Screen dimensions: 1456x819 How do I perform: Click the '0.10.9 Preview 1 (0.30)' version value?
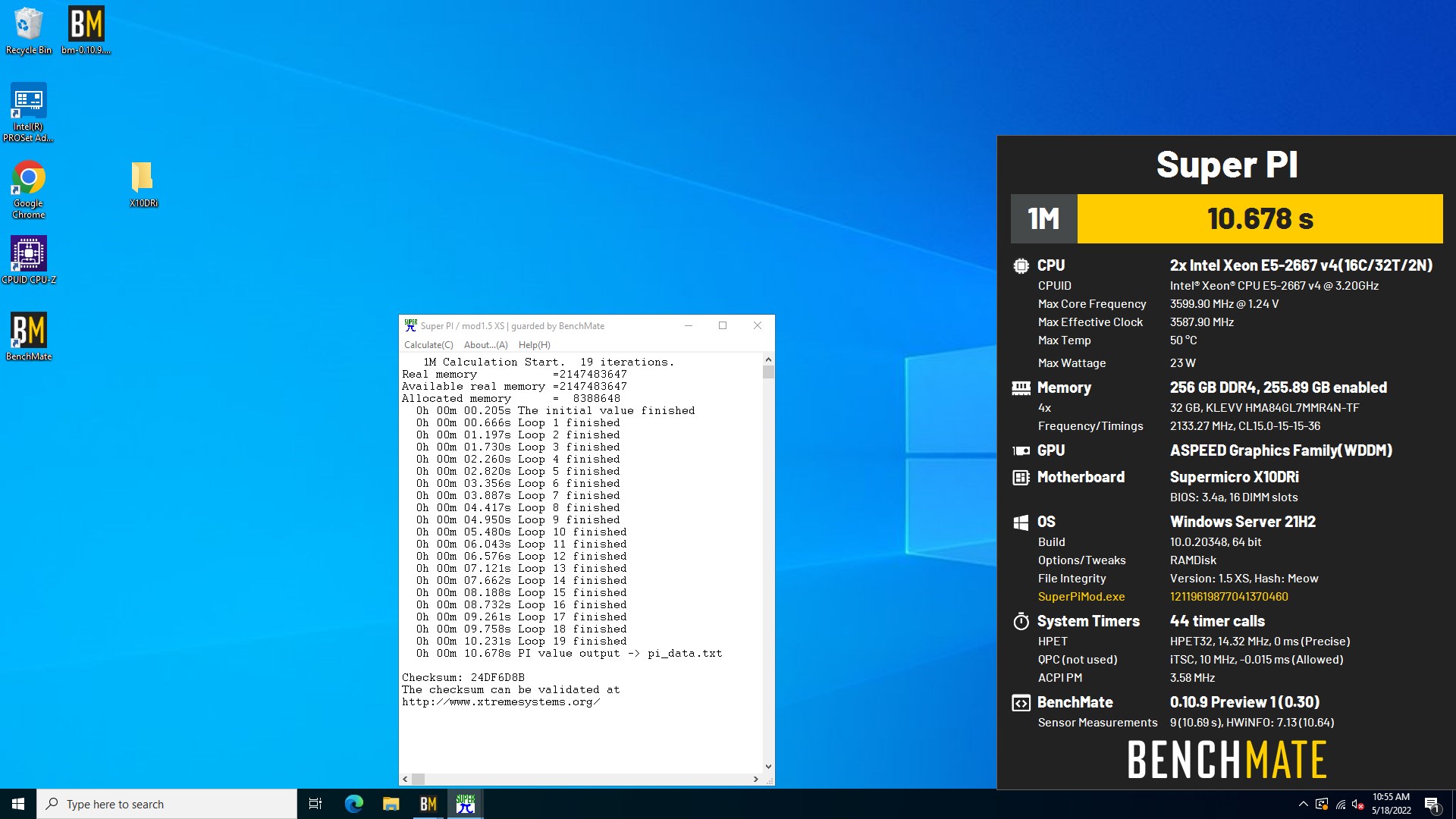1244,702
